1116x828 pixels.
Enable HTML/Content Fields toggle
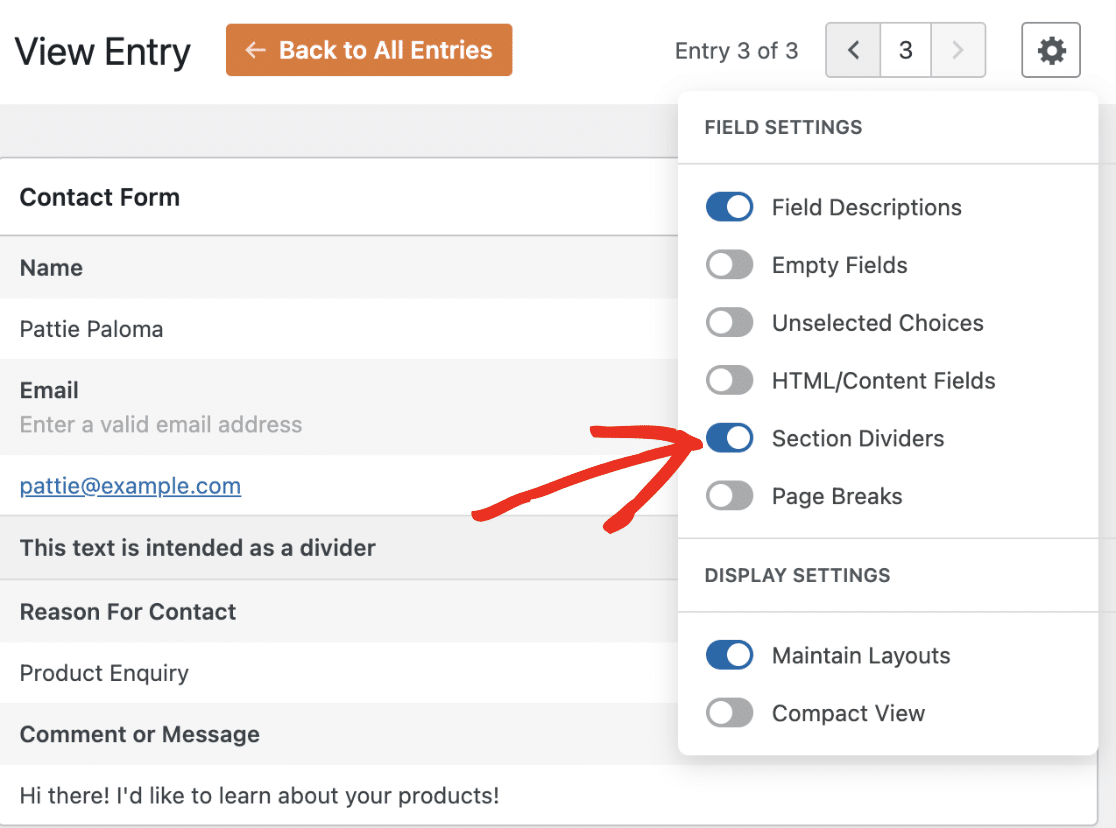click(x=730, y=380)
